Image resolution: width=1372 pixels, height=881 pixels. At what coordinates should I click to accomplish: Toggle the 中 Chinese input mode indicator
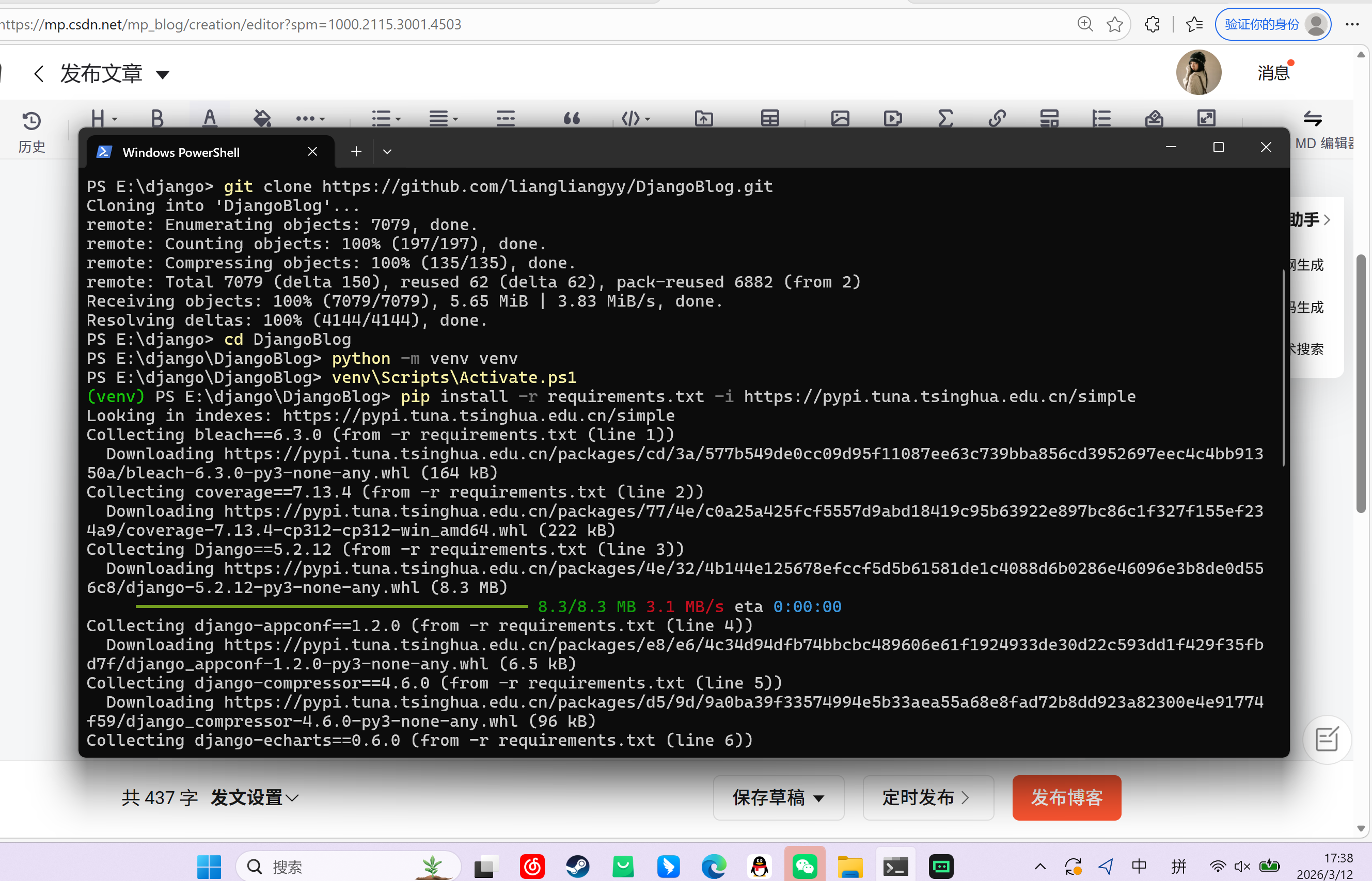[x=1139, y=866]
